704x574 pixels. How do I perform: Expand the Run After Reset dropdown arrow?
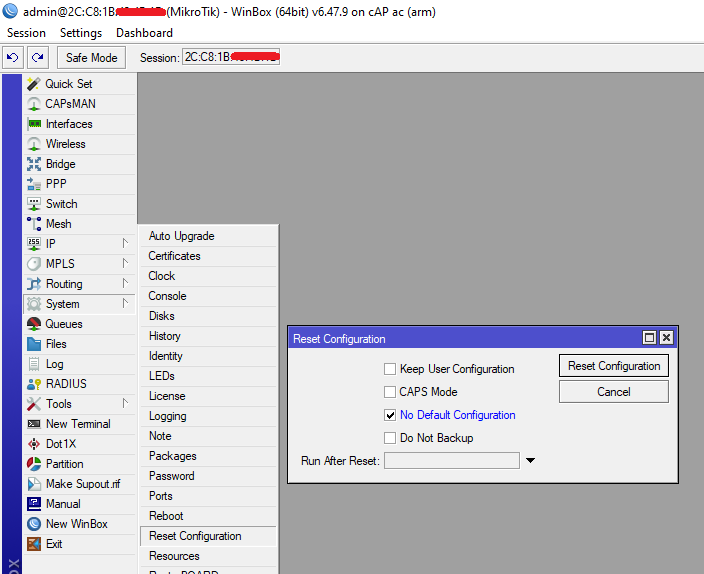tap(530, 460)
